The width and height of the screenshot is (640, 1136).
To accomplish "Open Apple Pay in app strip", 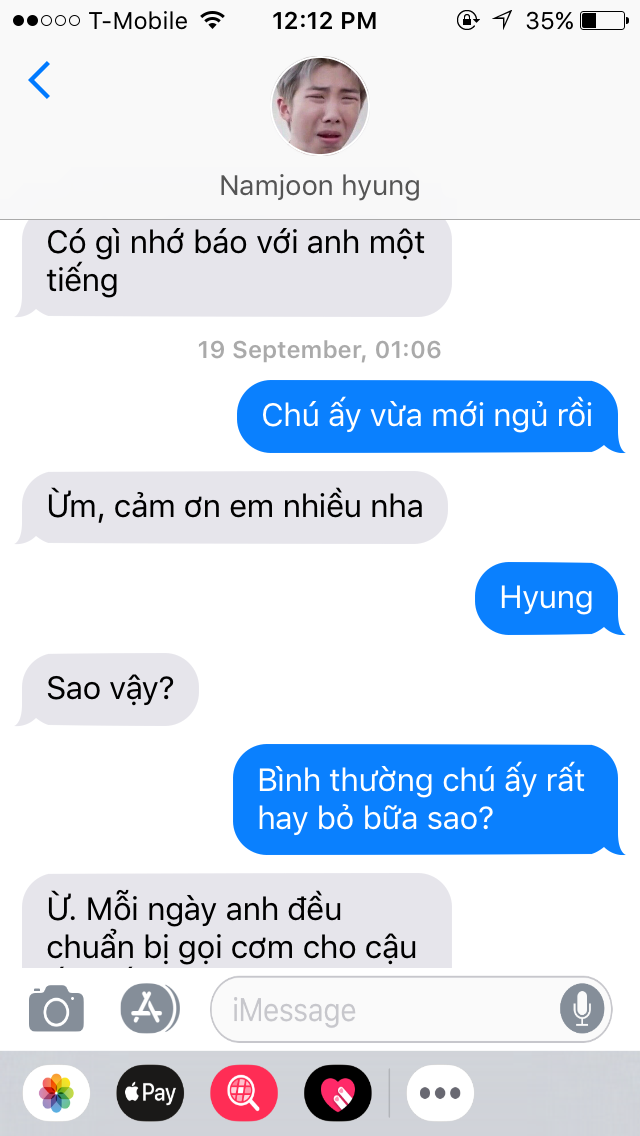I will 150,1093.
